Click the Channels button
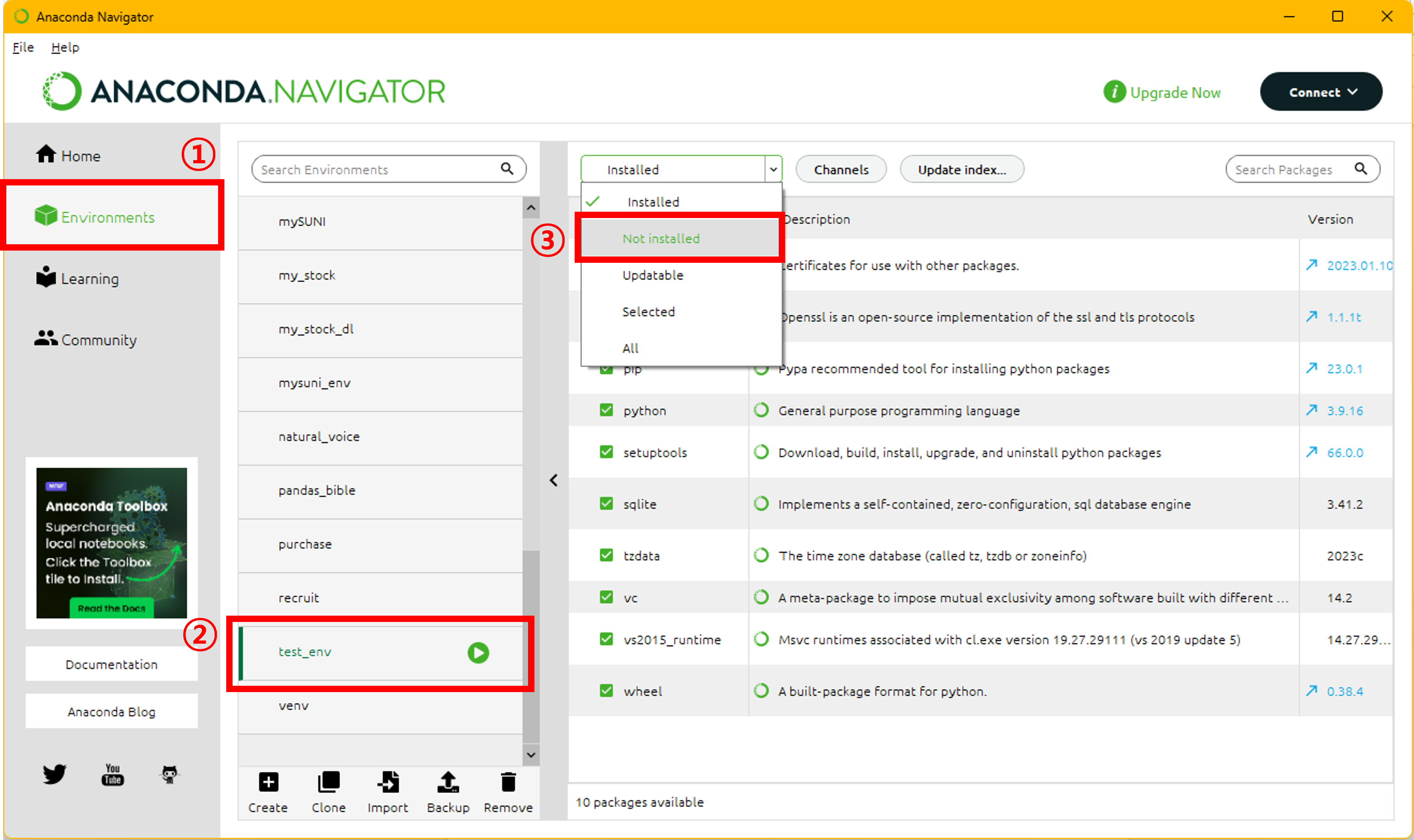 [841, 169]
